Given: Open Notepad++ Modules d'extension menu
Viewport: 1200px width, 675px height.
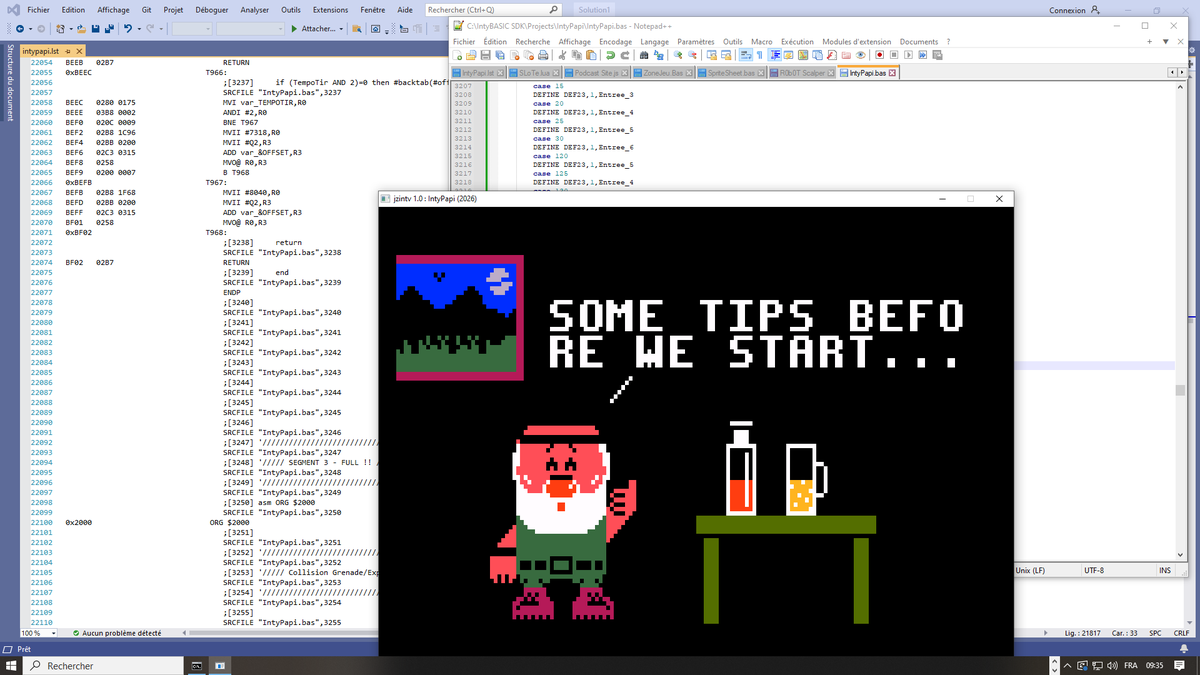Looking at the screenshot, I should coord(857,42).
